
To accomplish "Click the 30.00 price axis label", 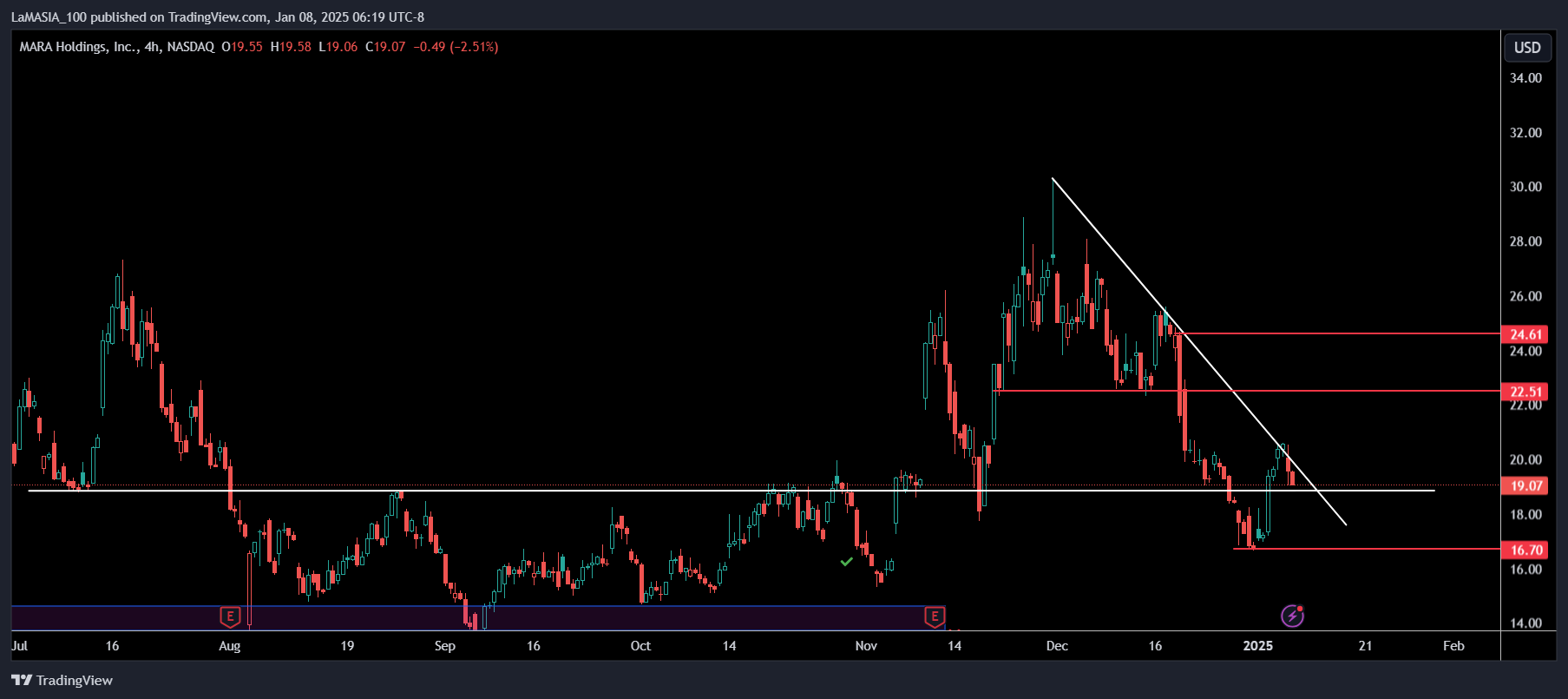I will pos(1525,187).
